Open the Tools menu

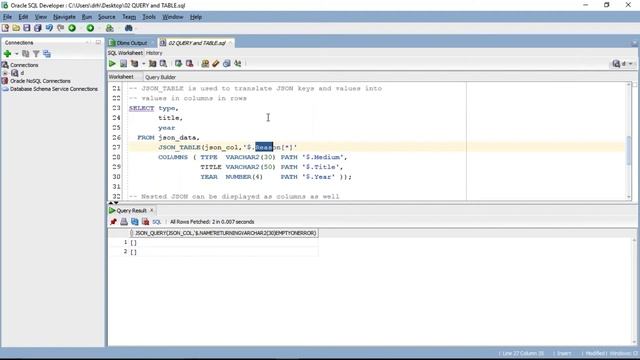(149, 17)
